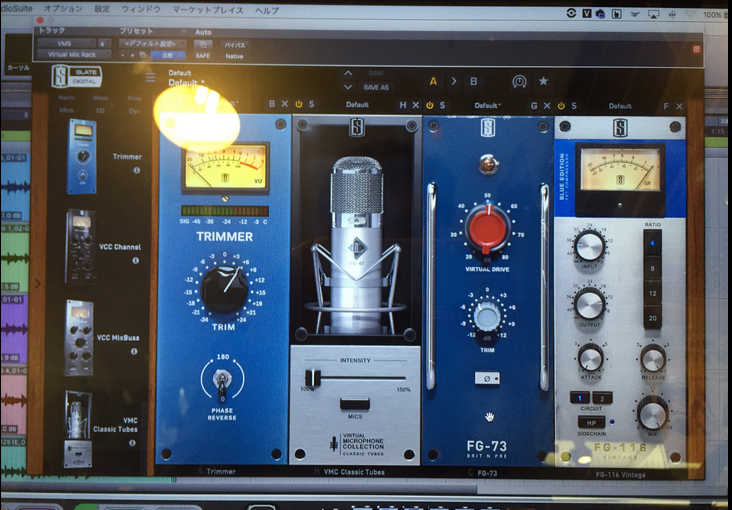Open the Virtual Mix Rack plugin selector
Image resolution: width=732 pixels, height=510 pixels.
point(74,55)
